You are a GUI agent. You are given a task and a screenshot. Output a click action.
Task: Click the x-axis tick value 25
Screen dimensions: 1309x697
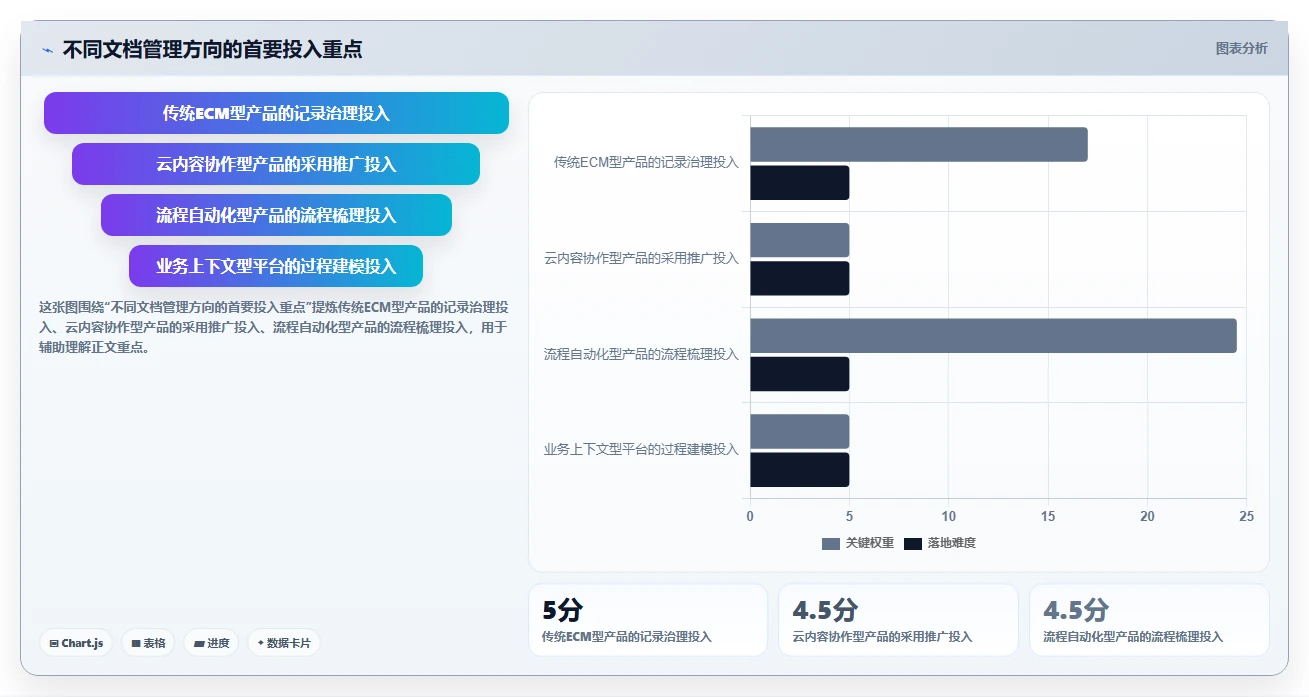(x=1246, y=516)
